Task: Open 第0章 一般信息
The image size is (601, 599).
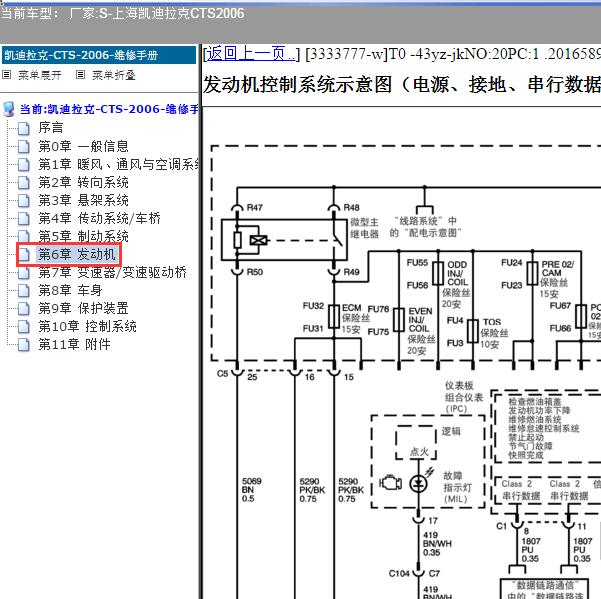Action: point(83,146)
